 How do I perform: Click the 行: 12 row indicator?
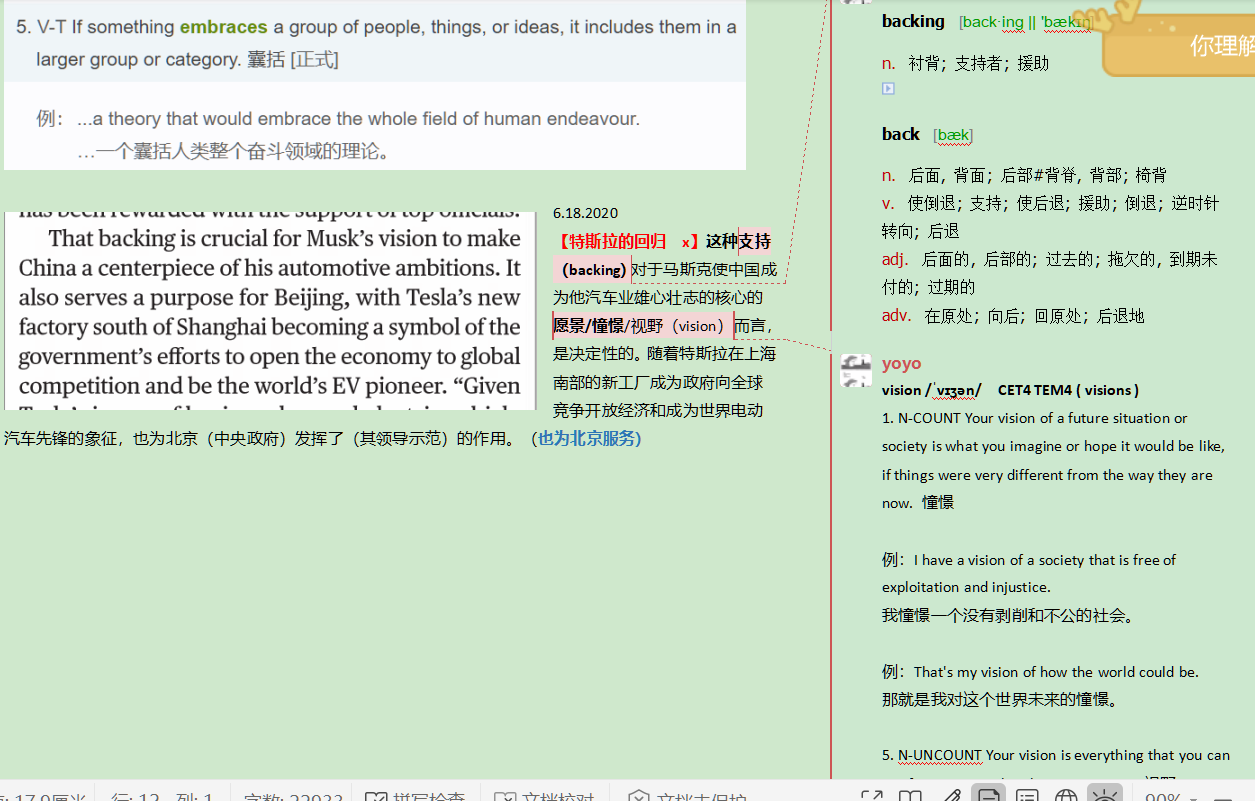tap(135, 797)
